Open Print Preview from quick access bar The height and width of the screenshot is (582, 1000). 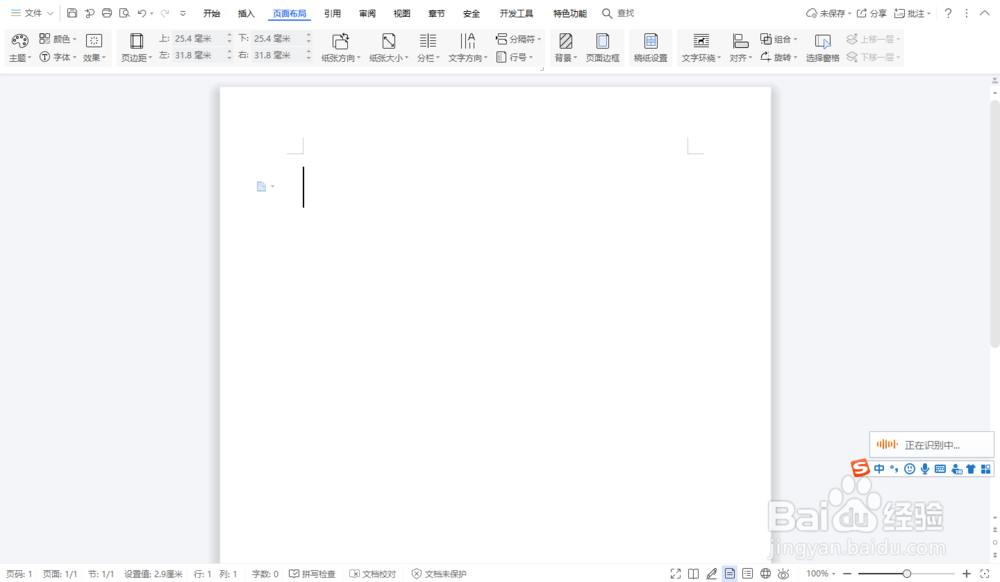pos(124,13)
